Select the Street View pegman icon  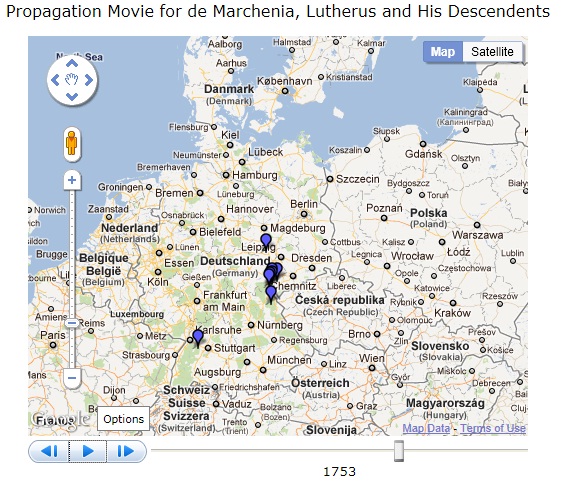[72, 143]
